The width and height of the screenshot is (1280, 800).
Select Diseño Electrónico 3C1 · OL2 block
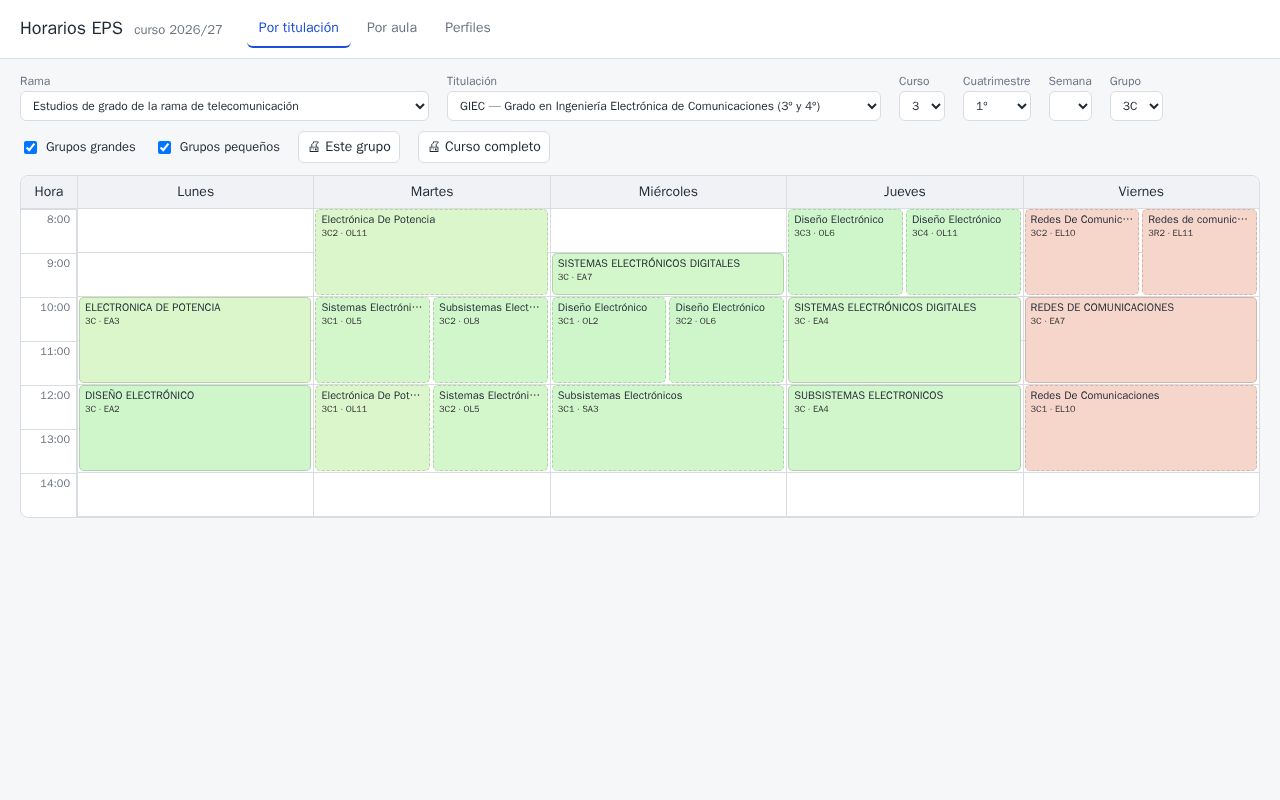[x=609, y=340]
